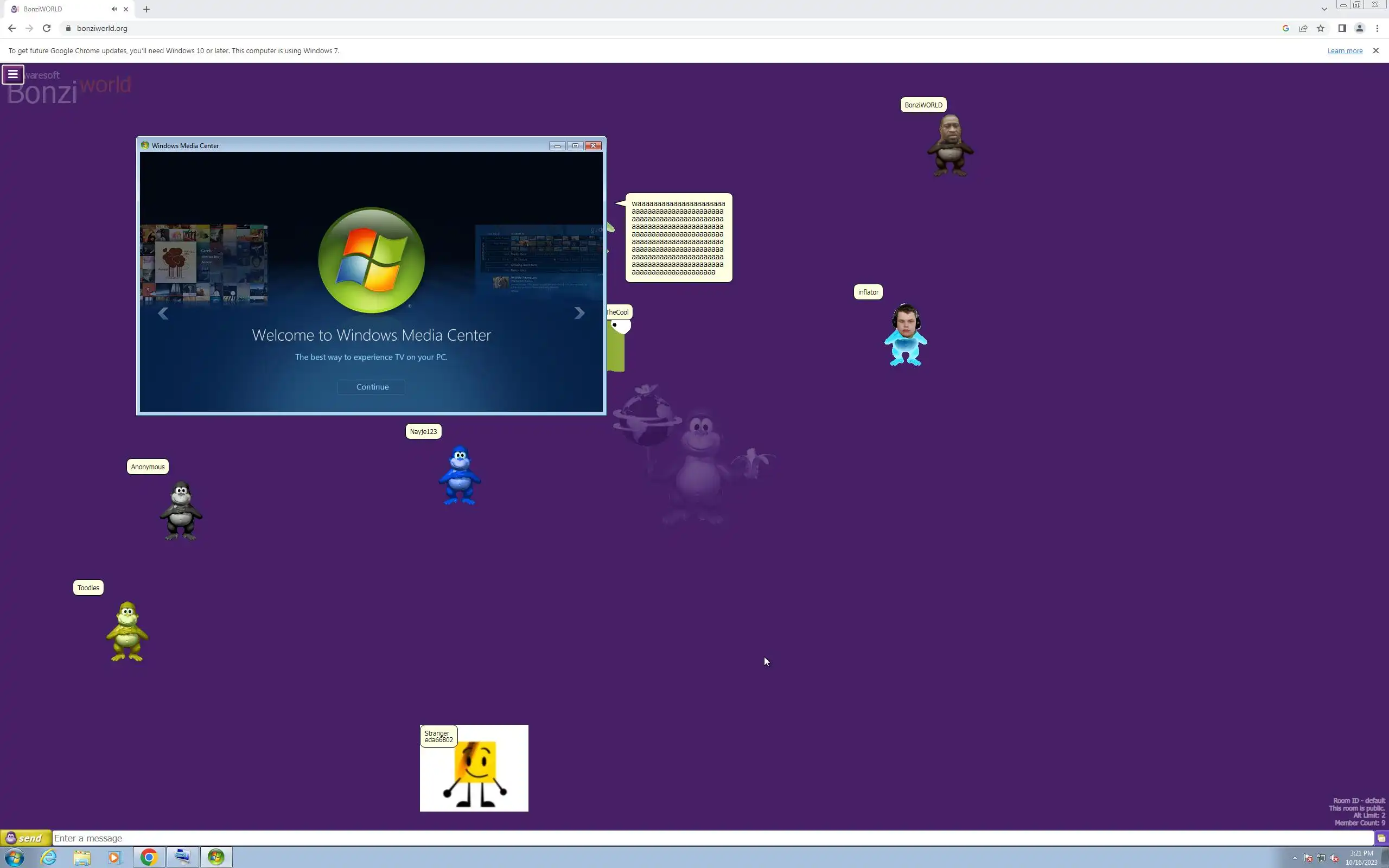Open the BonziWORLD hamburger menu
The height and width of the screenshot is (868, 1389).
(x=12, y=74)
